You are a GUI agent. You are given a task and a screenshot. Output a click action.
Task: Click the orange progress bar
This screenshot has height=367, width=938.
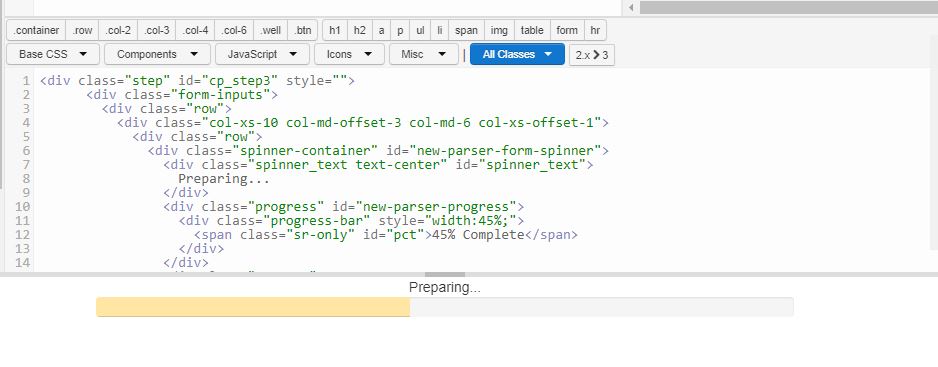coord(253,307)
